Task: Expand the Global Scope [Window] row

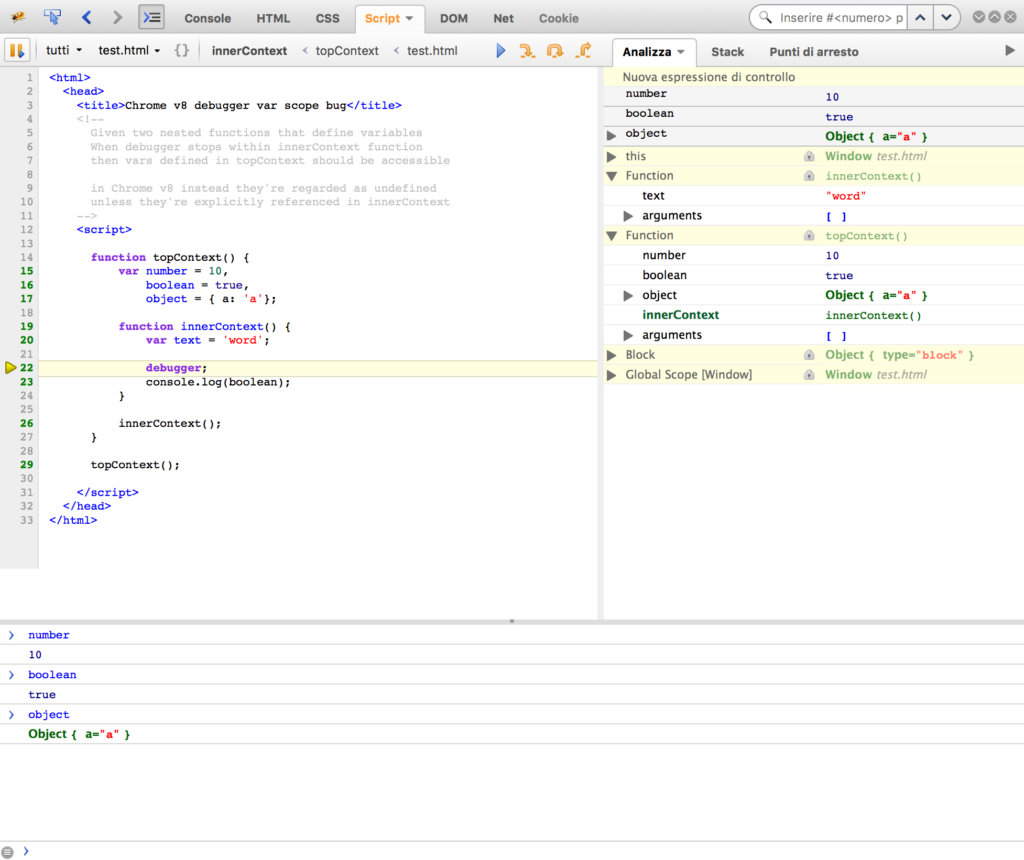Action: point(611,375)
